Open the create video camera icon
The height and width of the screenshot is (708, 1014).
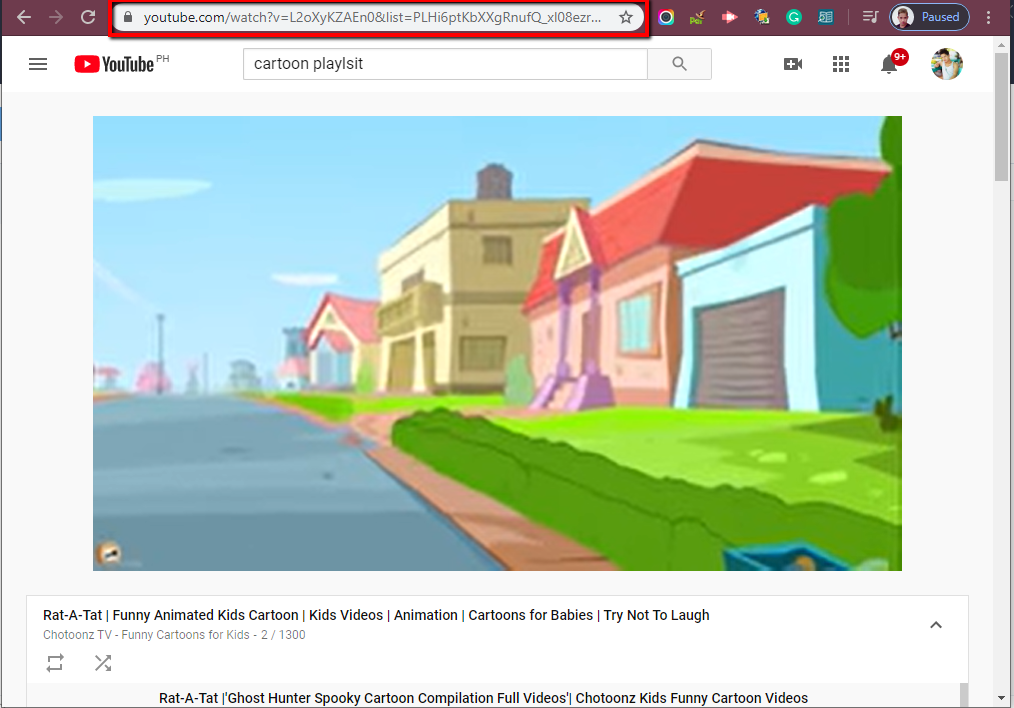point(793,64)
